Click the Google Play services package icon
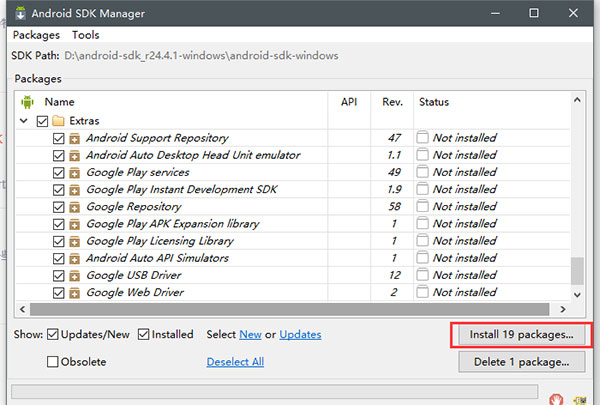 (75, 172)
